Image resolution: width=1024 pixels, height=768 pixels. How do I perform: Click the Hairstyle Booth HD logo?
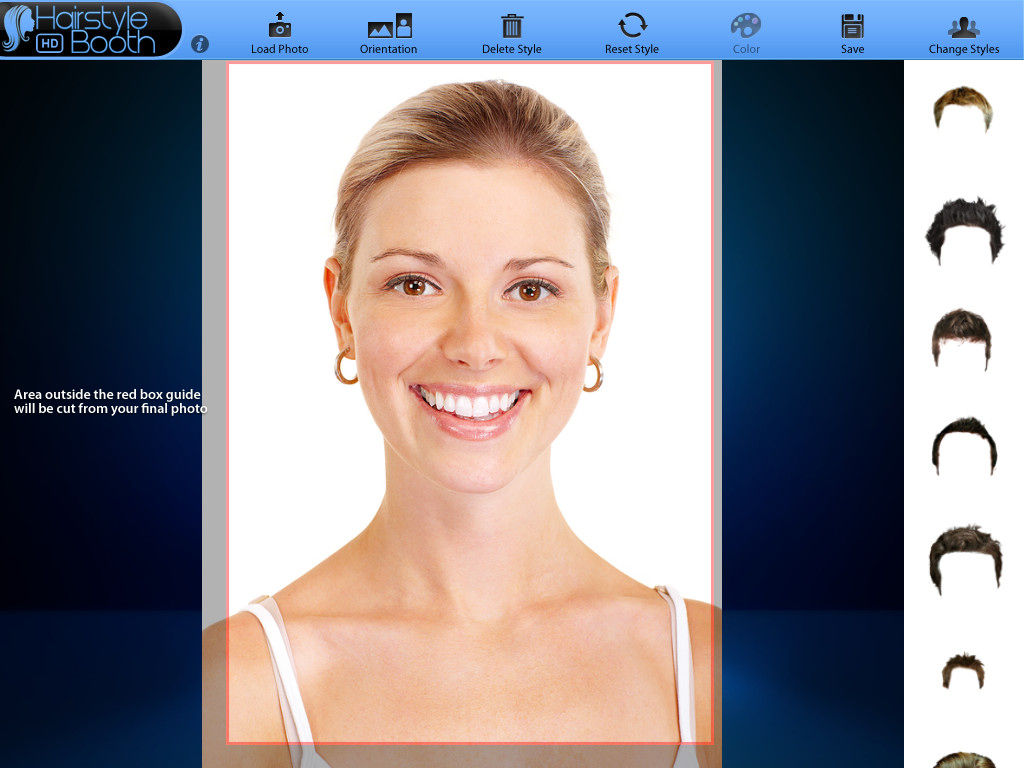[89, 29]
